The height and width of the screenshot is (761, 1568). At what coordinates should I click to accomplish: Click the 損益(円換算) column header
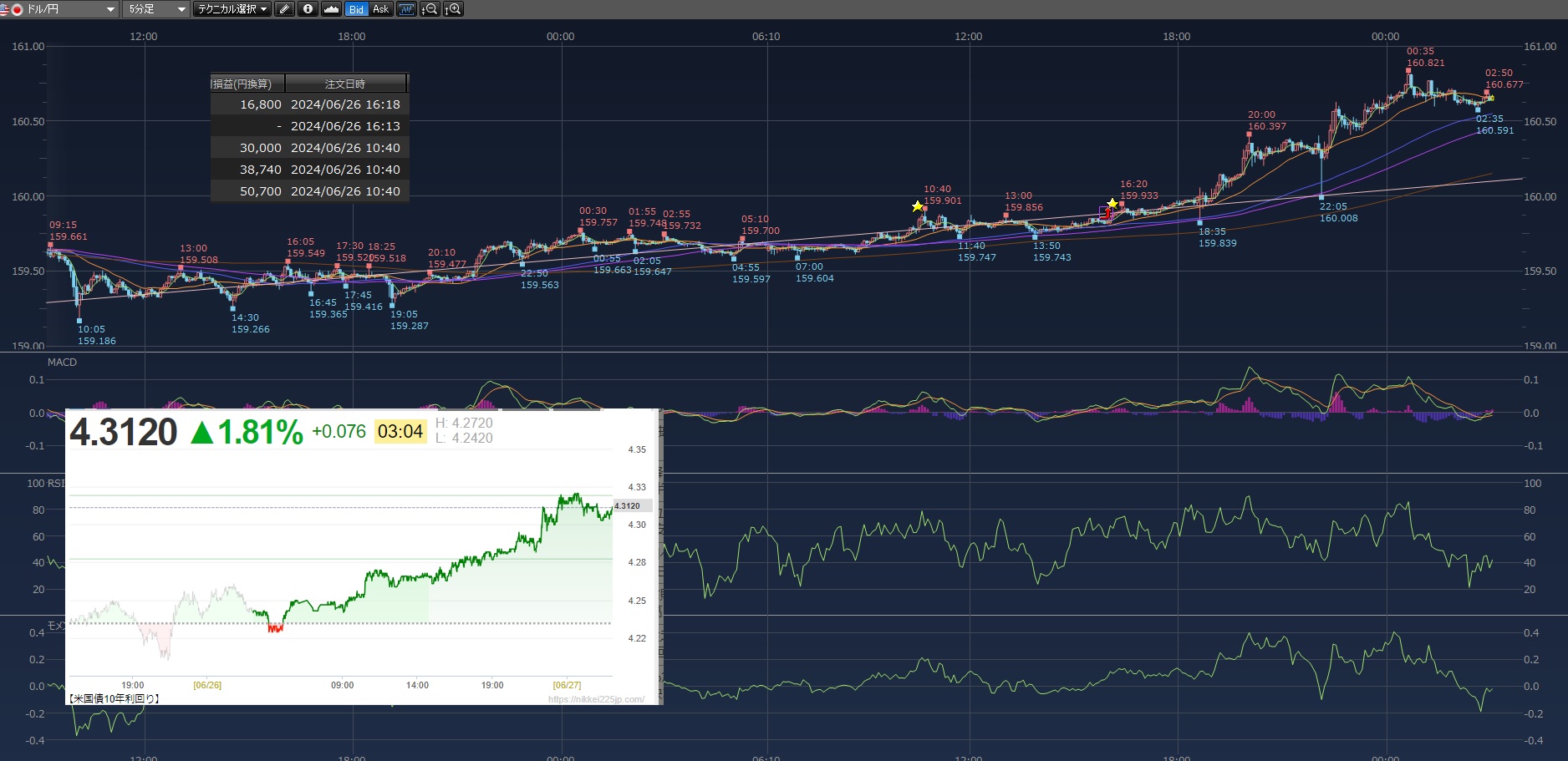coord(247,84)
